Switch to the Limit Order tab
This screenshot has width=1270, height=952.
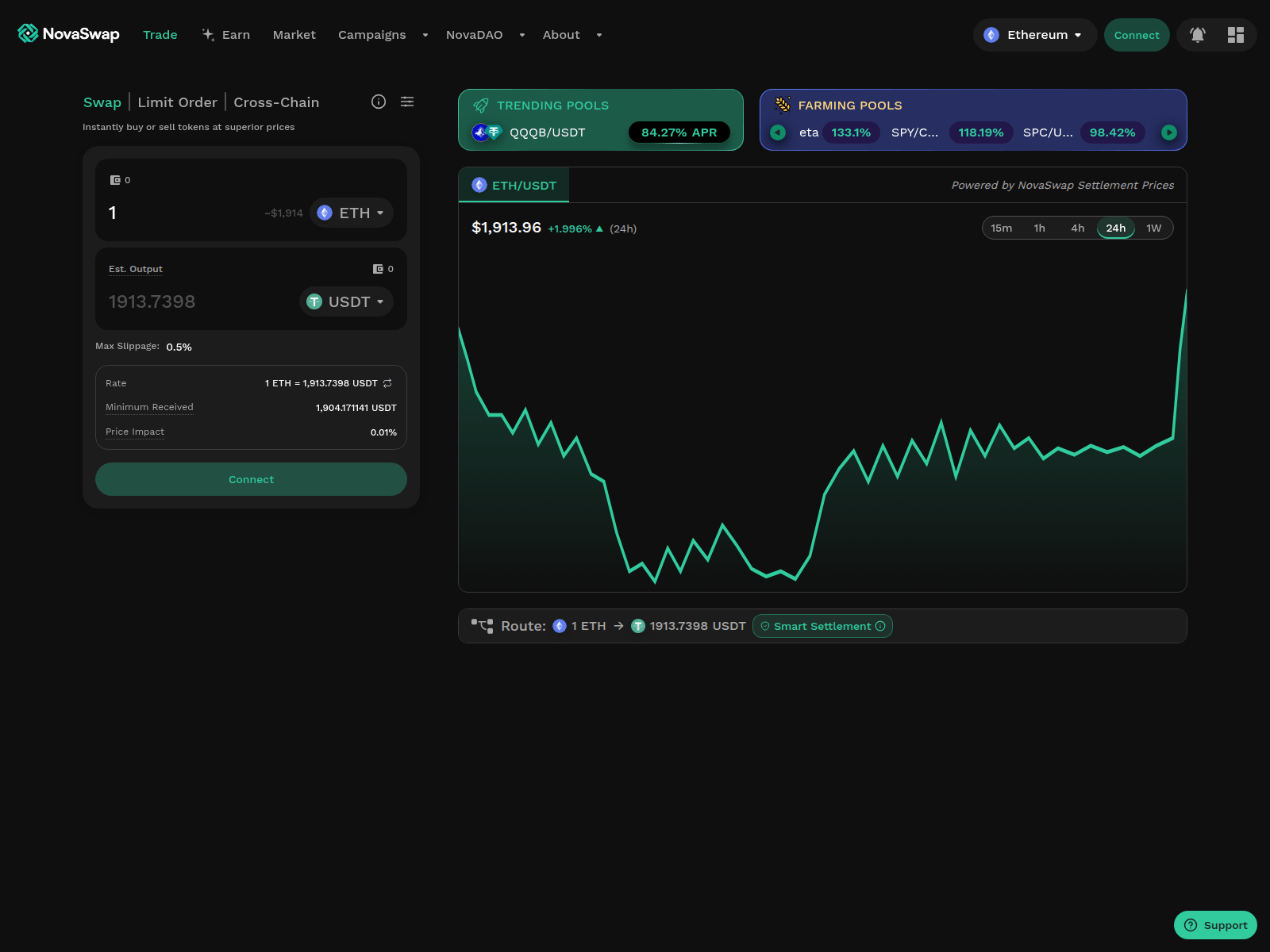(x=178, y=102)
